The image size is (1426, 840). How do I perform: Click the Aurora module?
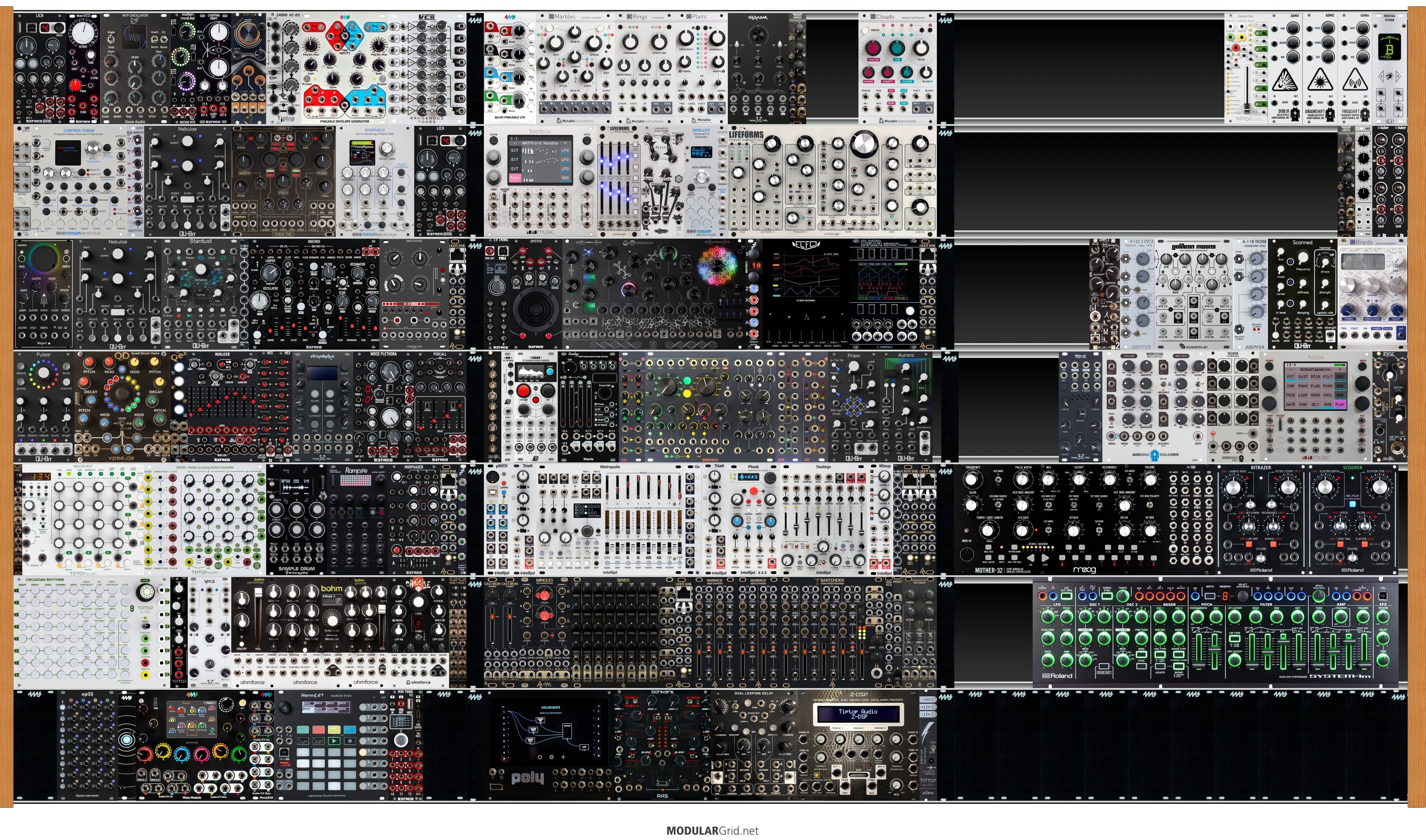point(906,406)
